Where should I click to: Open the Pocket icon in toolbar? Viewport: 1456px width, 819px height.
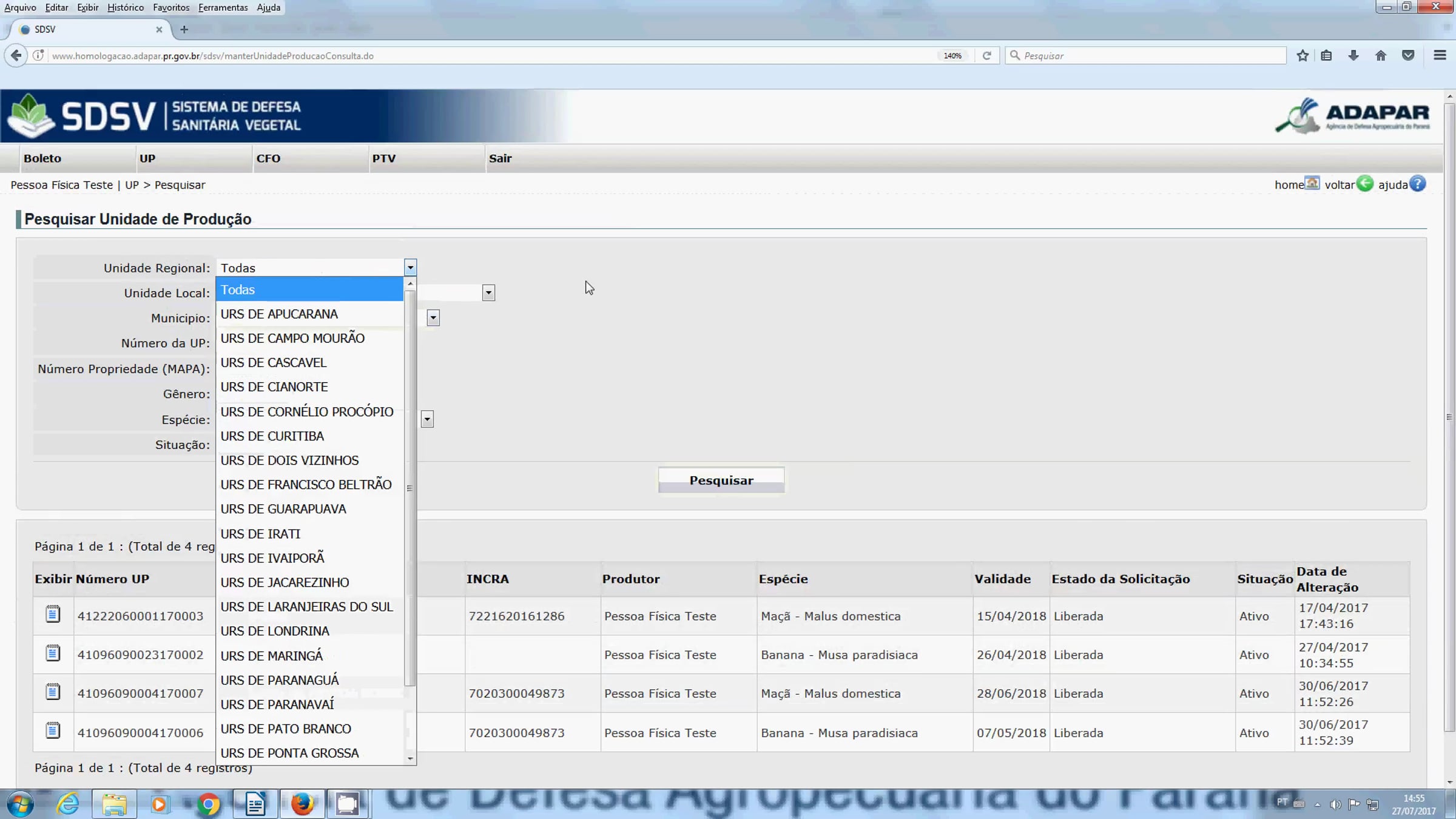[x=1408, y=56]
